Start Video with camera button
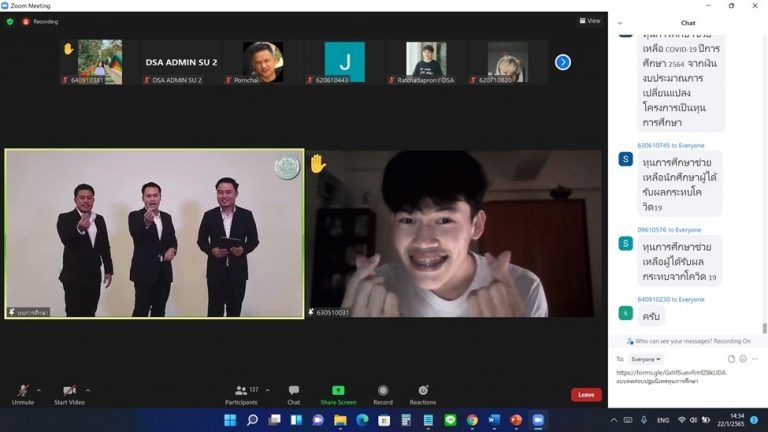The height and width of the screenshot is (432, 768). (x=69, y=394)
